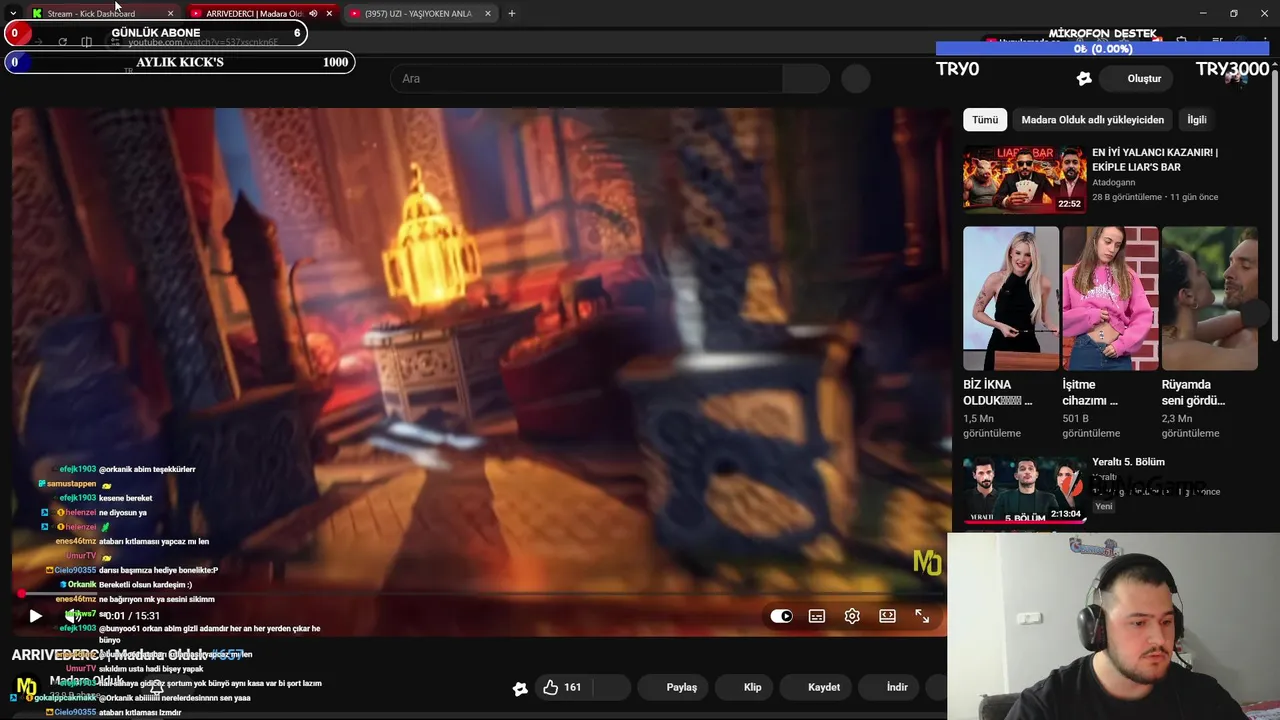The height and width of the screenshot is (720, 1280).
Task: Open subtitles control in player
Action: (x=817, y=616)
